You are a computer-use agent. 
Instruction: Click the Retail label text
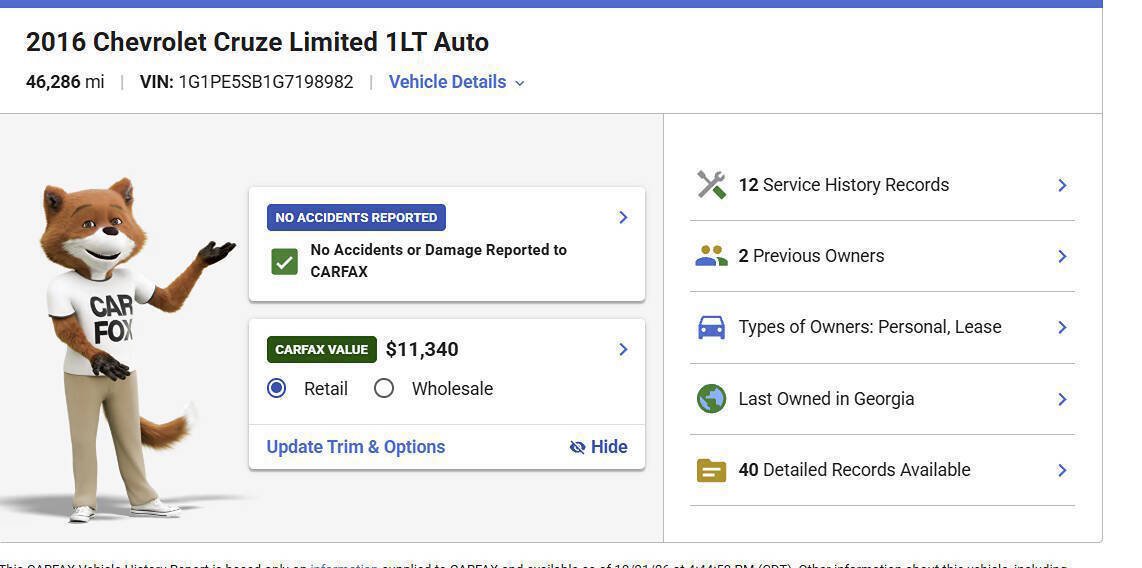point(326,389)
